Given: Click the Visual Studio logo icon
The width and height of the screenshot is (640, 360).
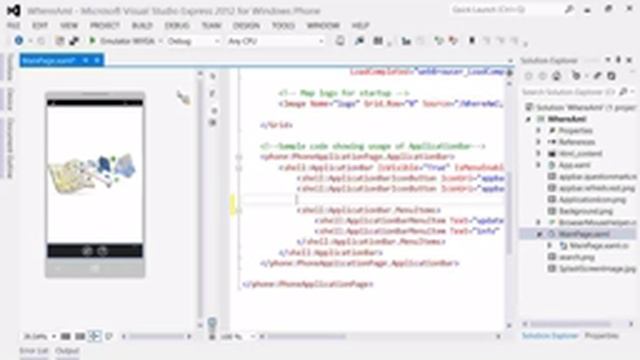Looking at the screenshot, I should point(13,10).
